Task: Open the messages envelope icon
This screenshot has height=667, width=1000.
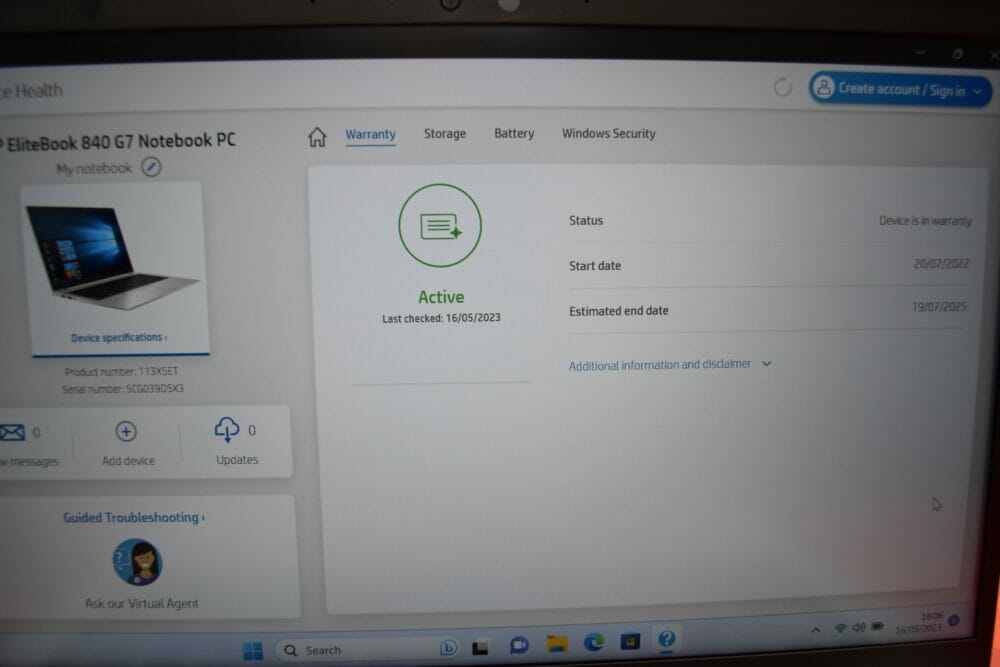Action: point(13,432)
